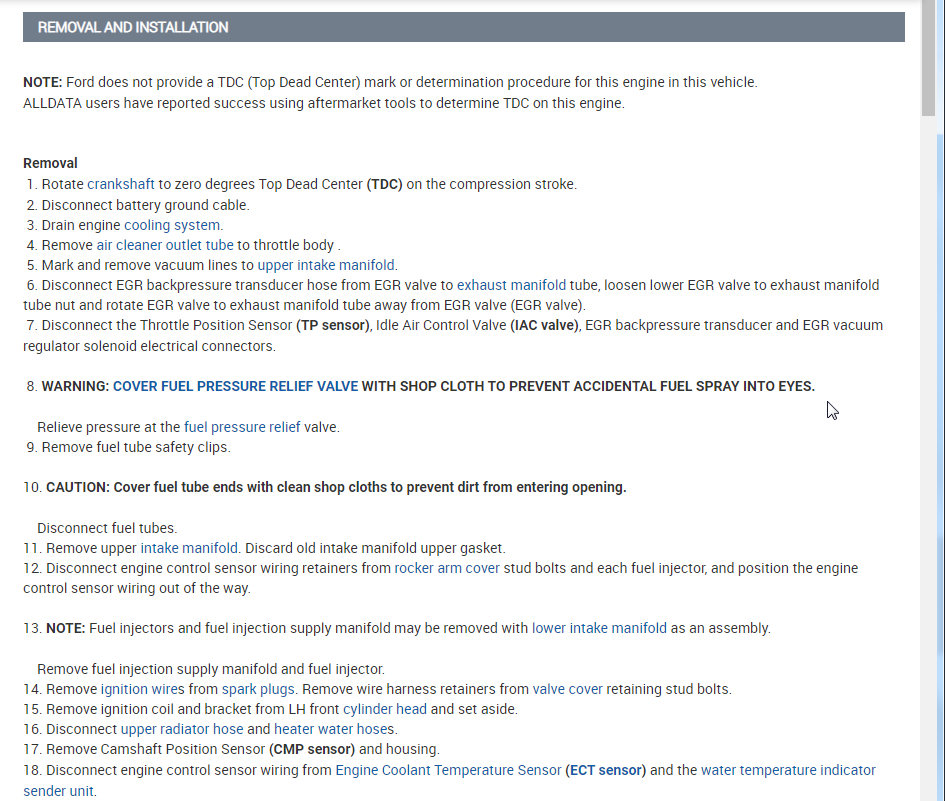Click the cooling system link
The width and height of the screenshot is (945, 801).
[172, 225]
